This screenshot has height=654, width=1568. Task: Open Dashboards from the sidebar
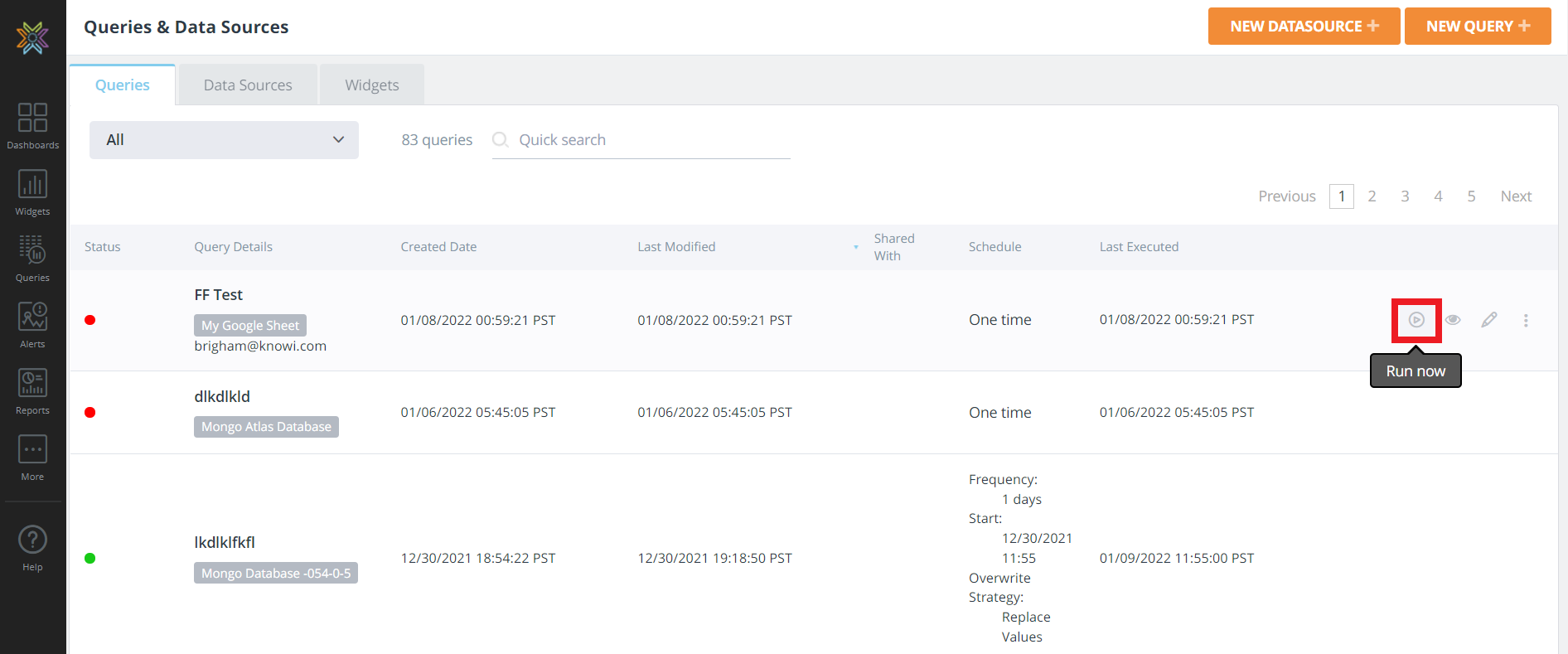pyautogui.click(x=32, y=126)
